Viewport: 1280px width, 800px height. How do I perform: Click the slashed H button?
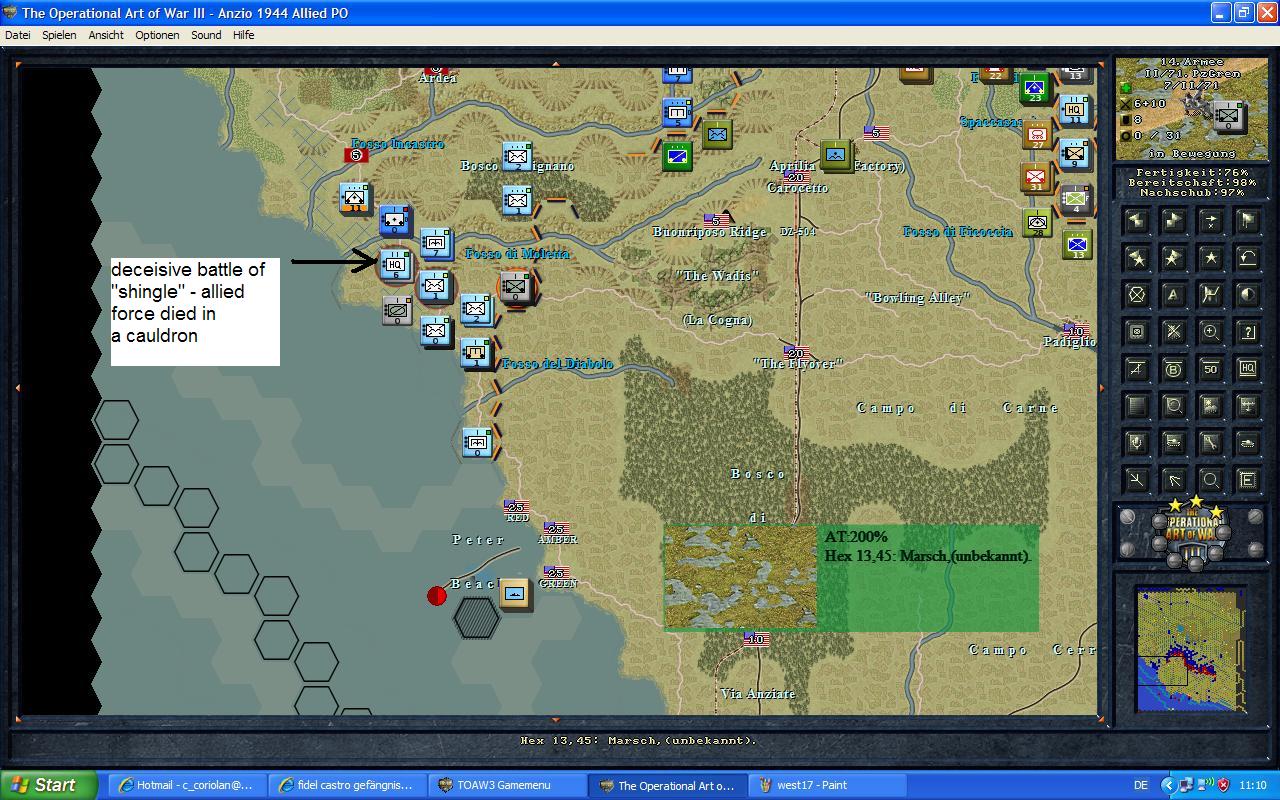click(x=1211, y=295)
